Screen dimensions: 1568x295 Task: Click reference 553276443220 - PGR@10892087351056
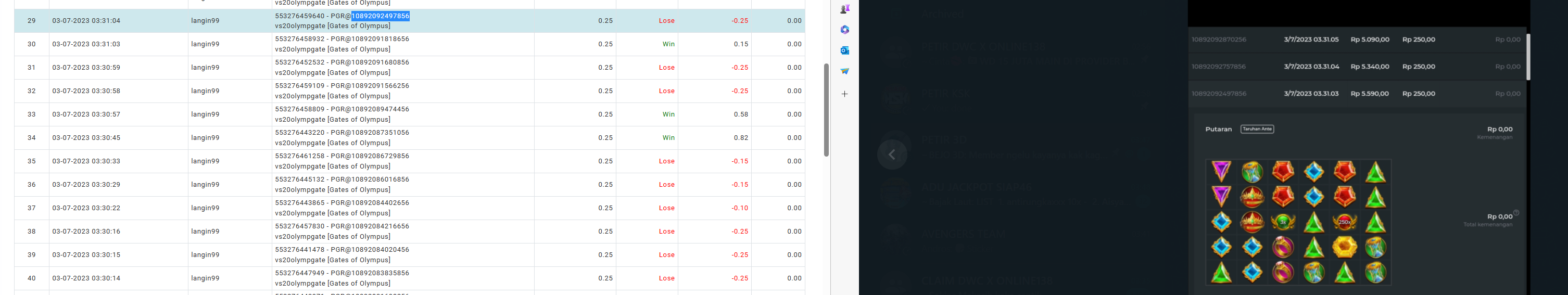[342, 133]
